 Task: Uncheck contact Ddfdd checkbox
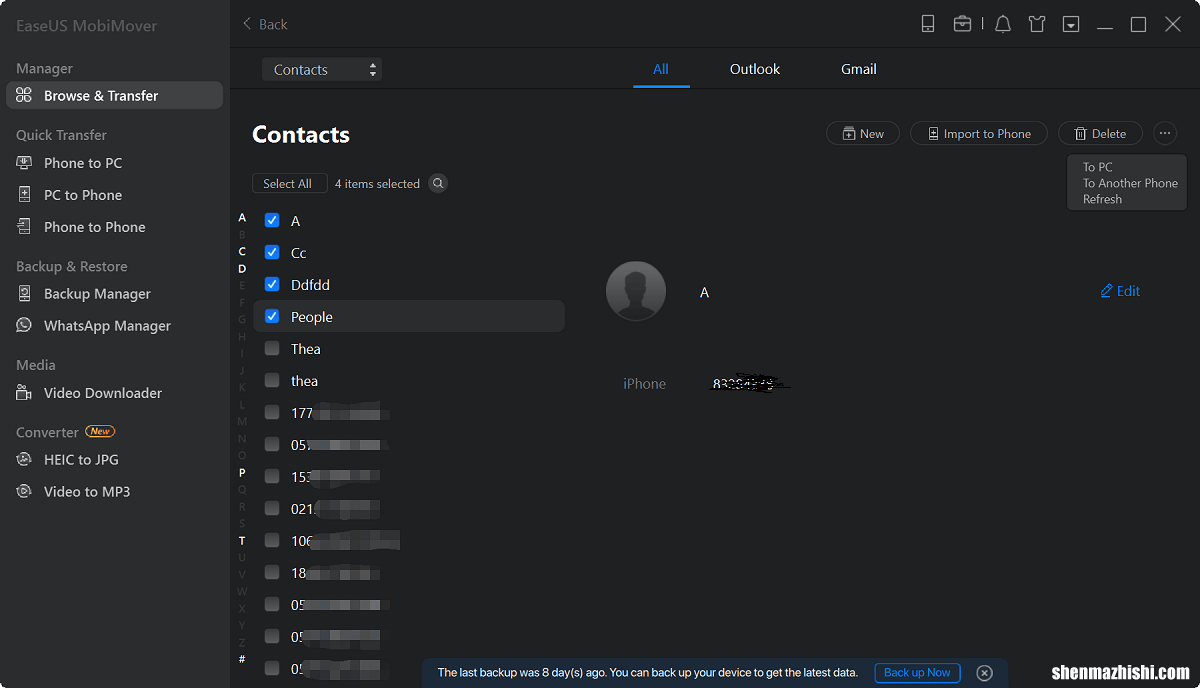(x=272, y=284)
